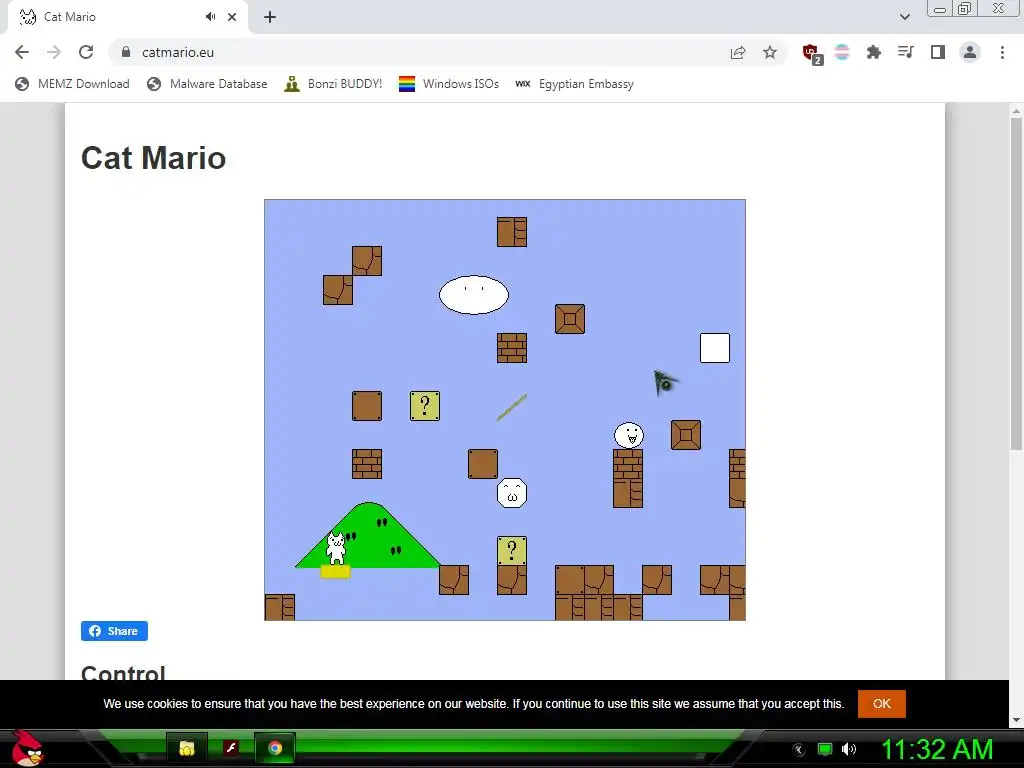Screen dimensions: 1024x768
Task: Open the media controls icon
Action: [905, 52]
